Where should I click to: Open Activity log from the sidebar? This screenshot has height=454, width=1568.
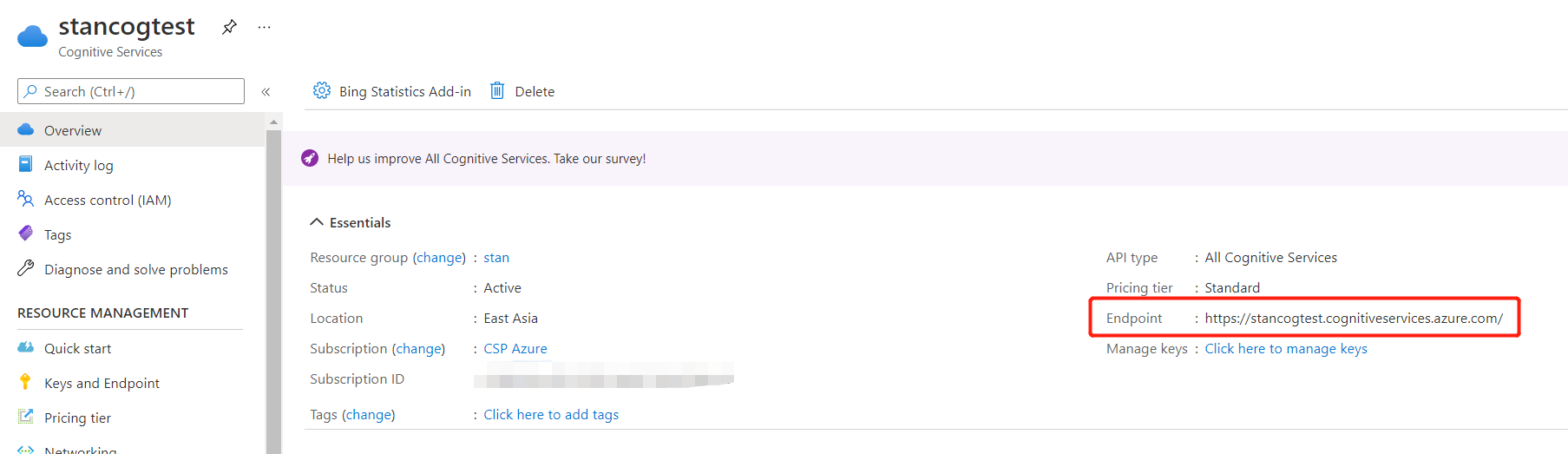(78, 165)
